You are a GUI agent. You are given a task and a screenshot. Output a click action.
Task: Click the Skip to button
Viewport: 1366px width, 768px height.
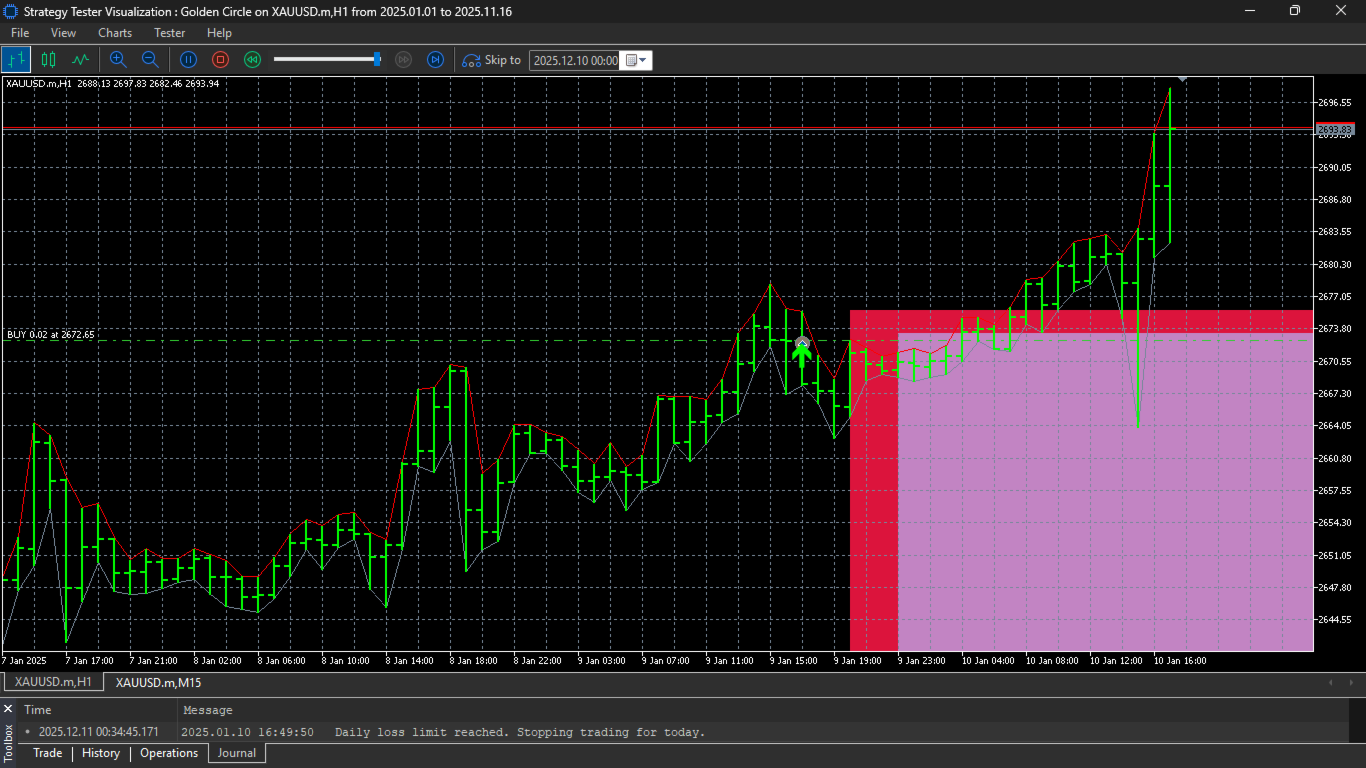[x=491, y=60]
